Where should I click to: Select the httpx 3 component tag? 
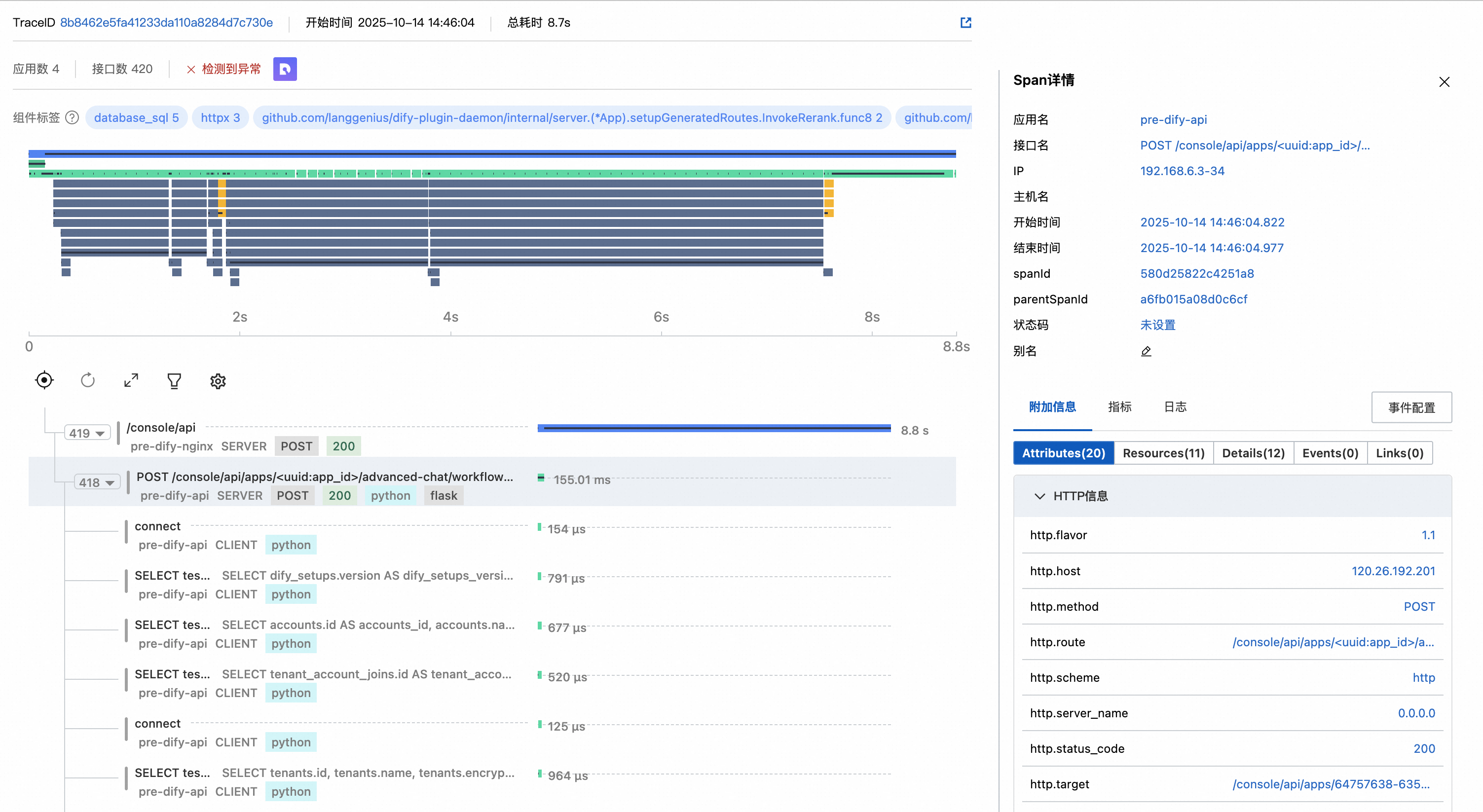tap(220, 118)
